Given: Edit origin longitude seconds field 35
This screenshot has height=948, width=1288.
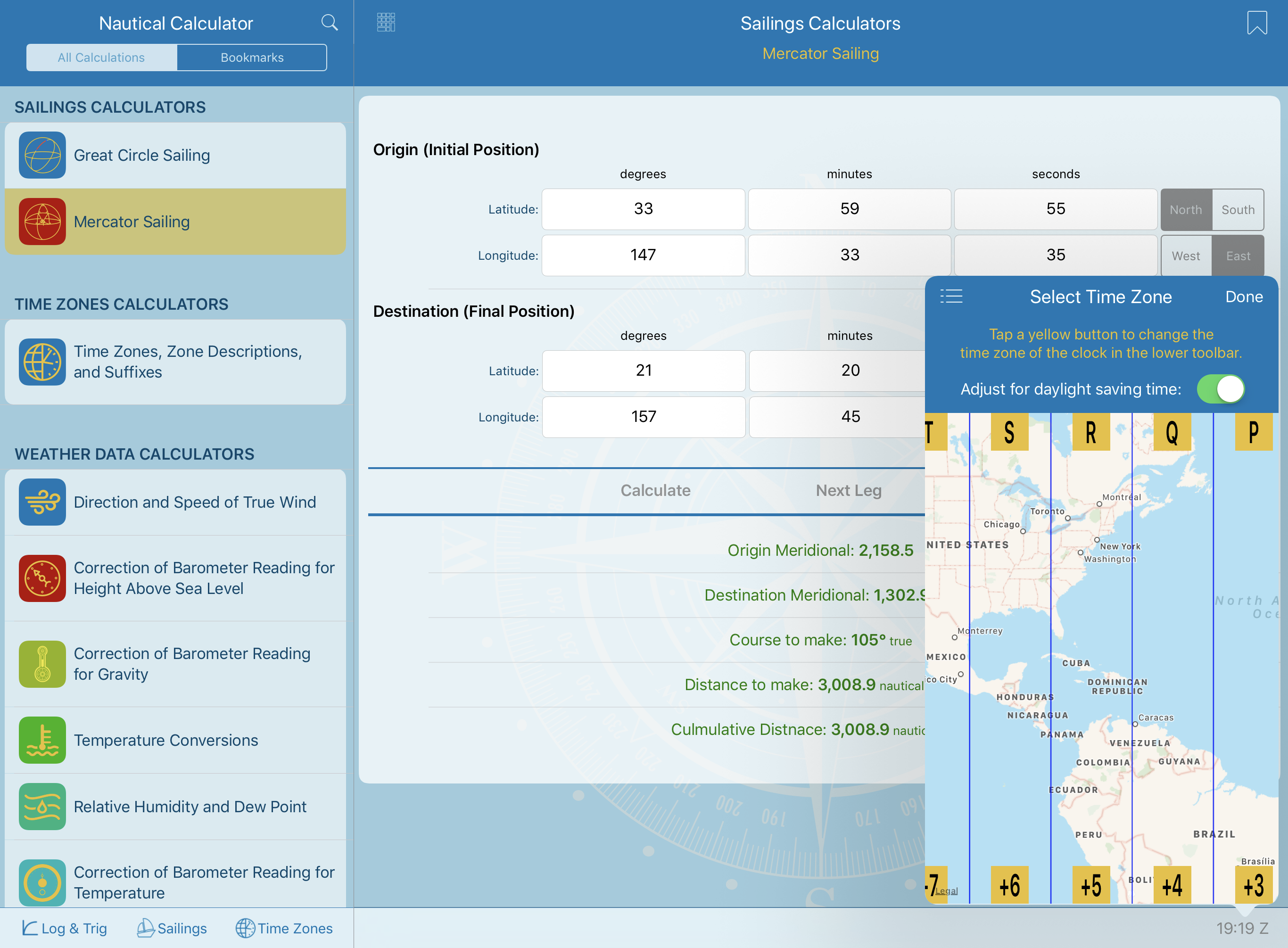Looking at the screenshot, I should pyautogui.click(x=1056, y=256).
